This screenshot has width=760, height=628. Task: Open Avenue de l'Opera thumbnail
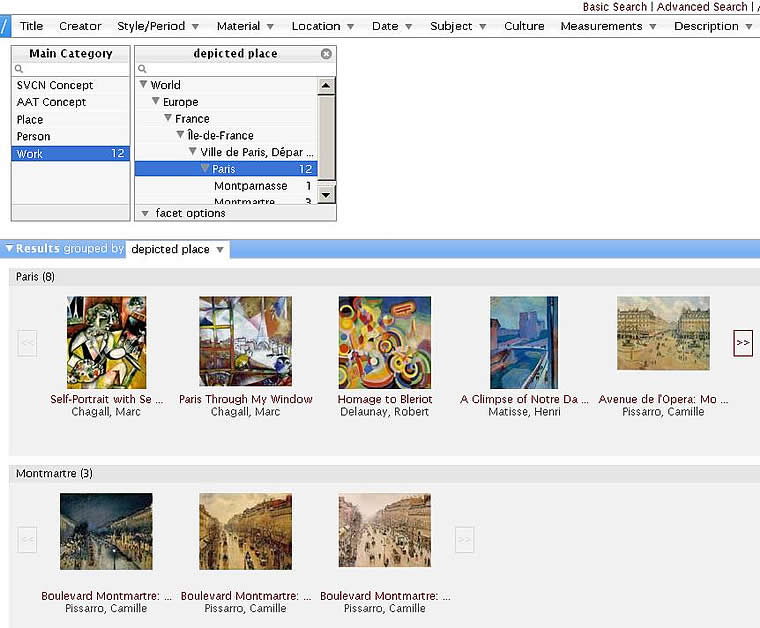pos(663,333)
